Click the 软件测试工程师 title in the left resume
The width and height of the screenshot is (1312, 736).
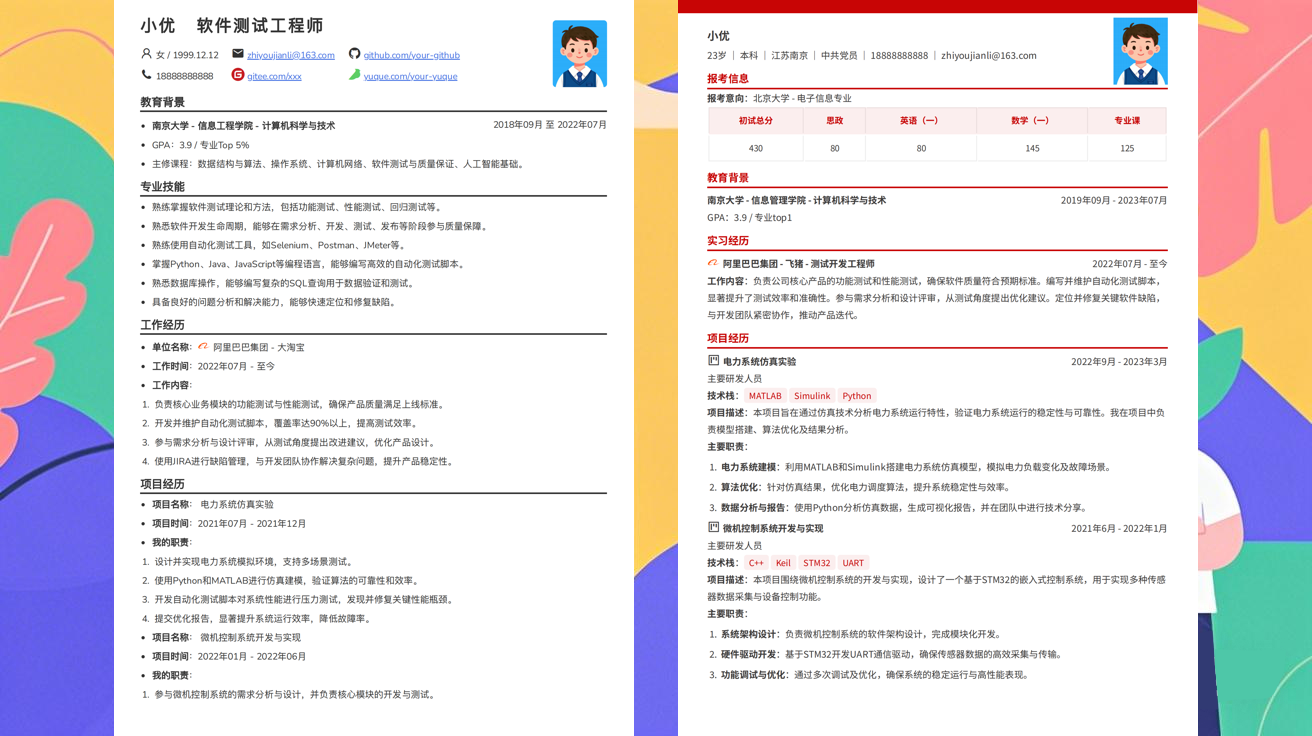tap(260, 26)
